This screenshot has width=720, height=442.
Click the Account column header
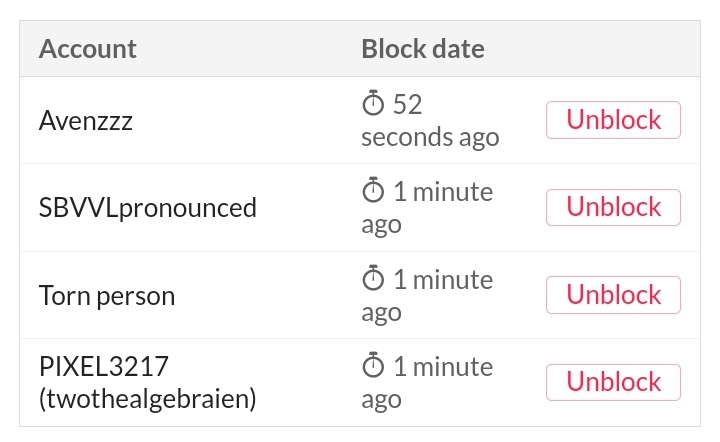pos(88,49)
